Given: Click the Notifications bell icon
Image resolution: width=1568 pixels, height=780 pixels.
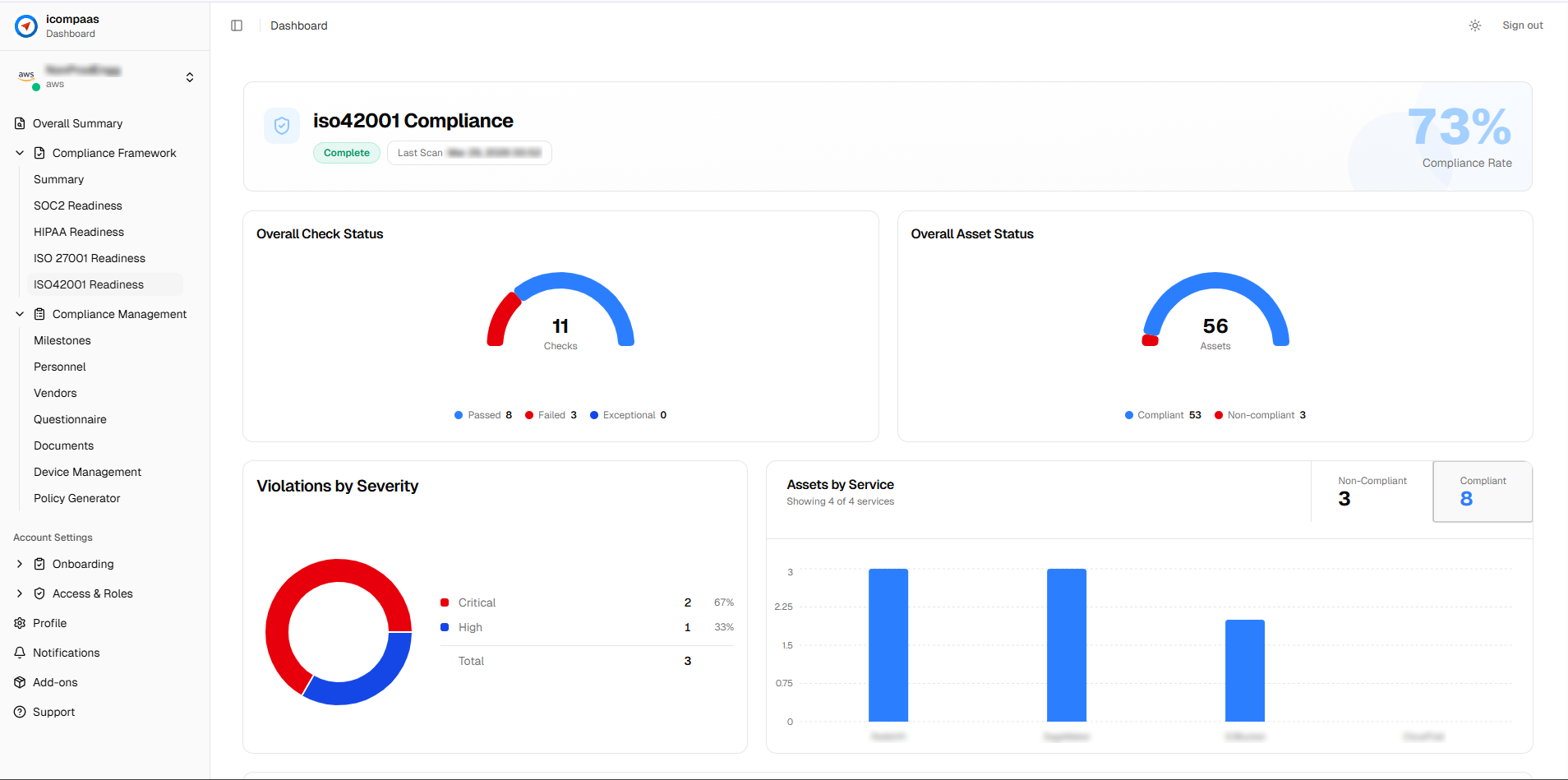Looking at the screenshot, I should pos(20,653).
